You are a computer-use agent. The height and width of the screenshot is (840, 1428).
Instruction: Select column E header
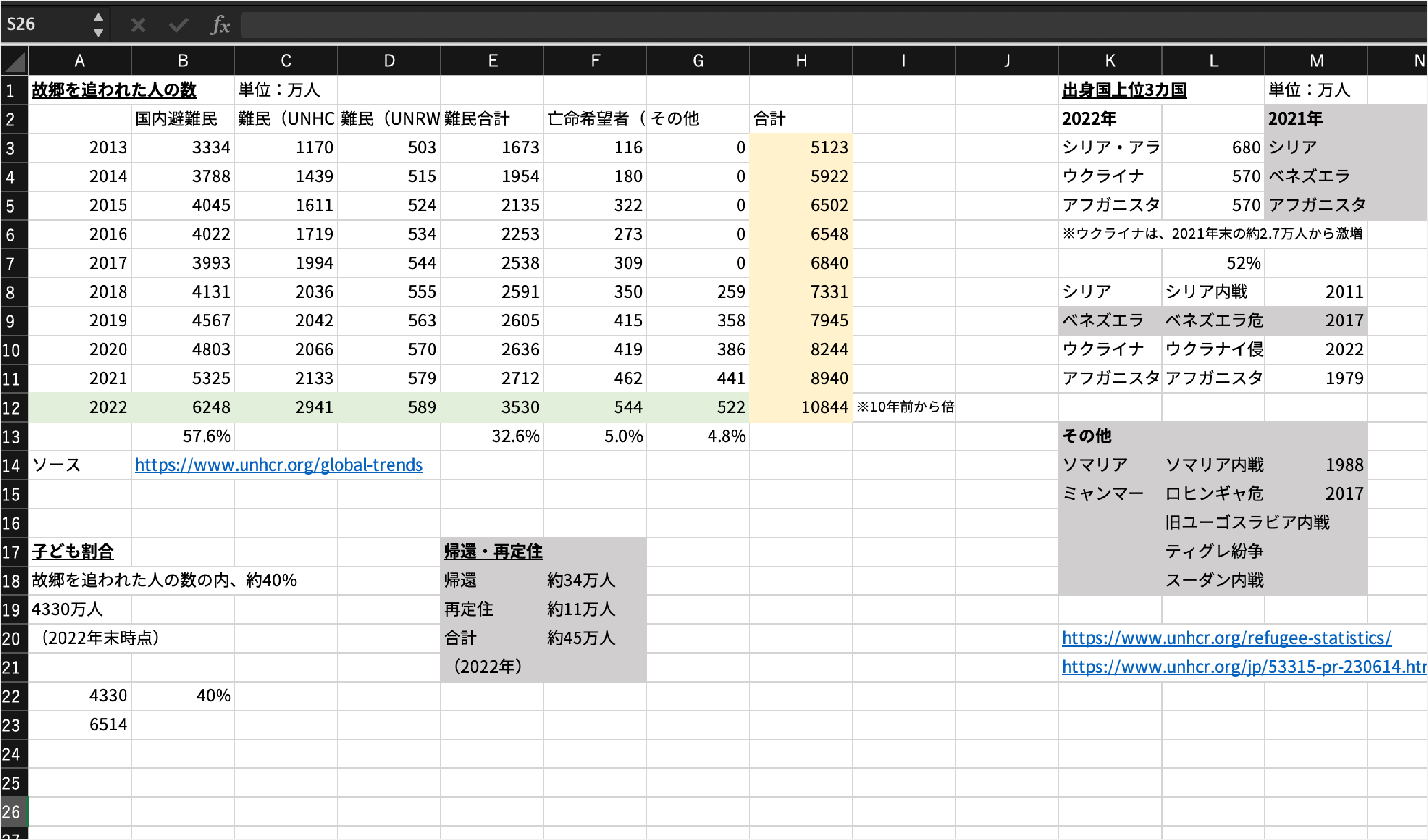[492, 60]
